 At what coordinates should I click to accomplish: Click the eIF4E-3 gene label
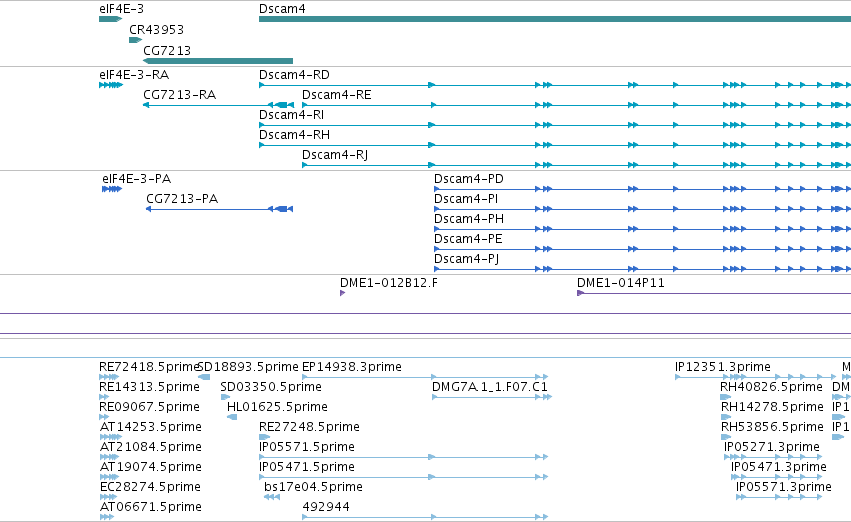(122, 9)
